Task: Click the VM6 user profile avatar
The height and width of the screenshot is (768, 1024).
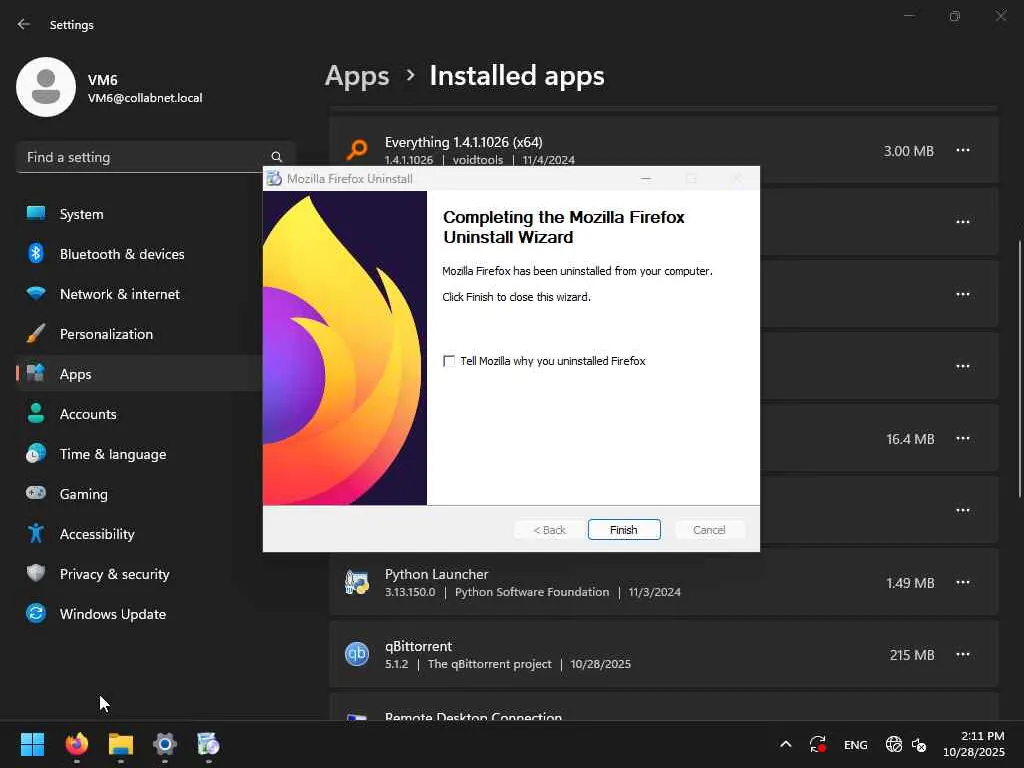Action: coord(46,87)
